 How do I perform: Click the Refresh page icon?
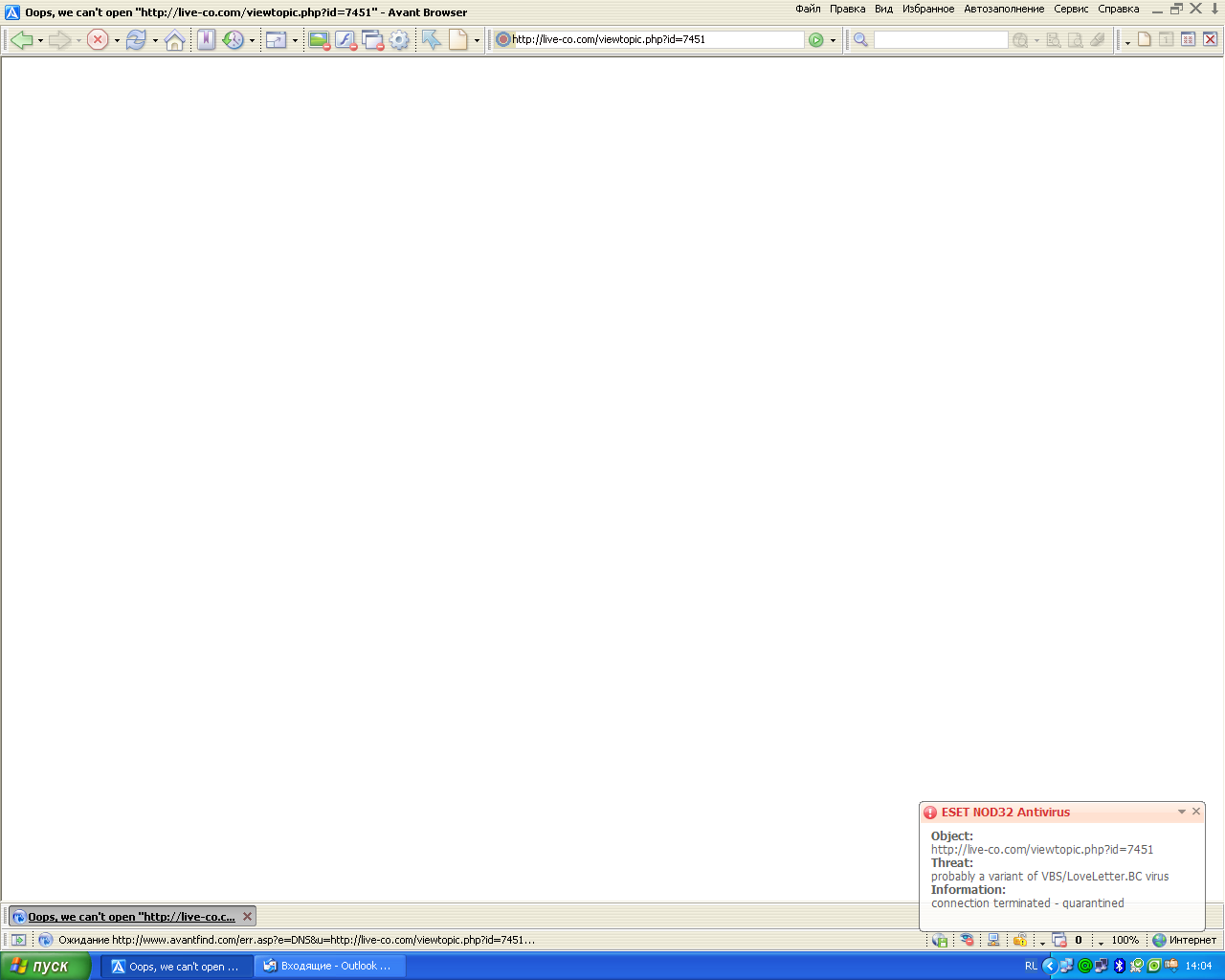136,40
